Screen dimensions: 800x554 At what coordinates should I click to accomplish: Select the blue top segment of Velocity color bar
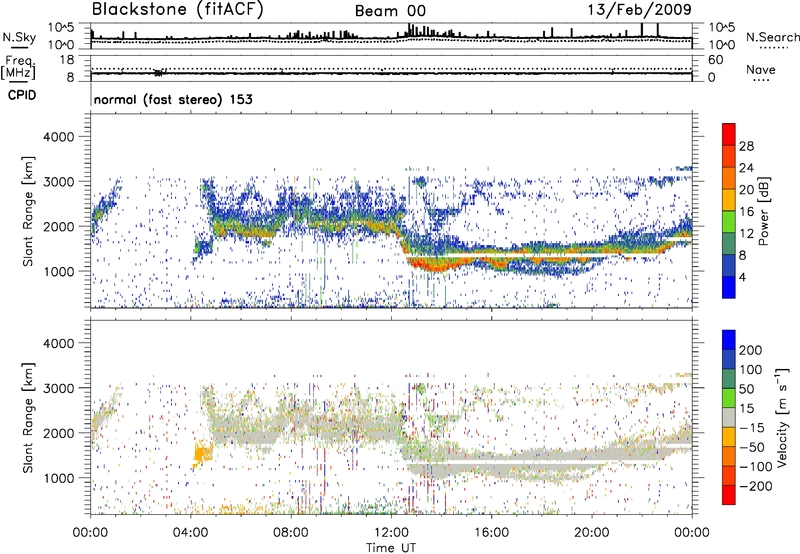[729, 340]
